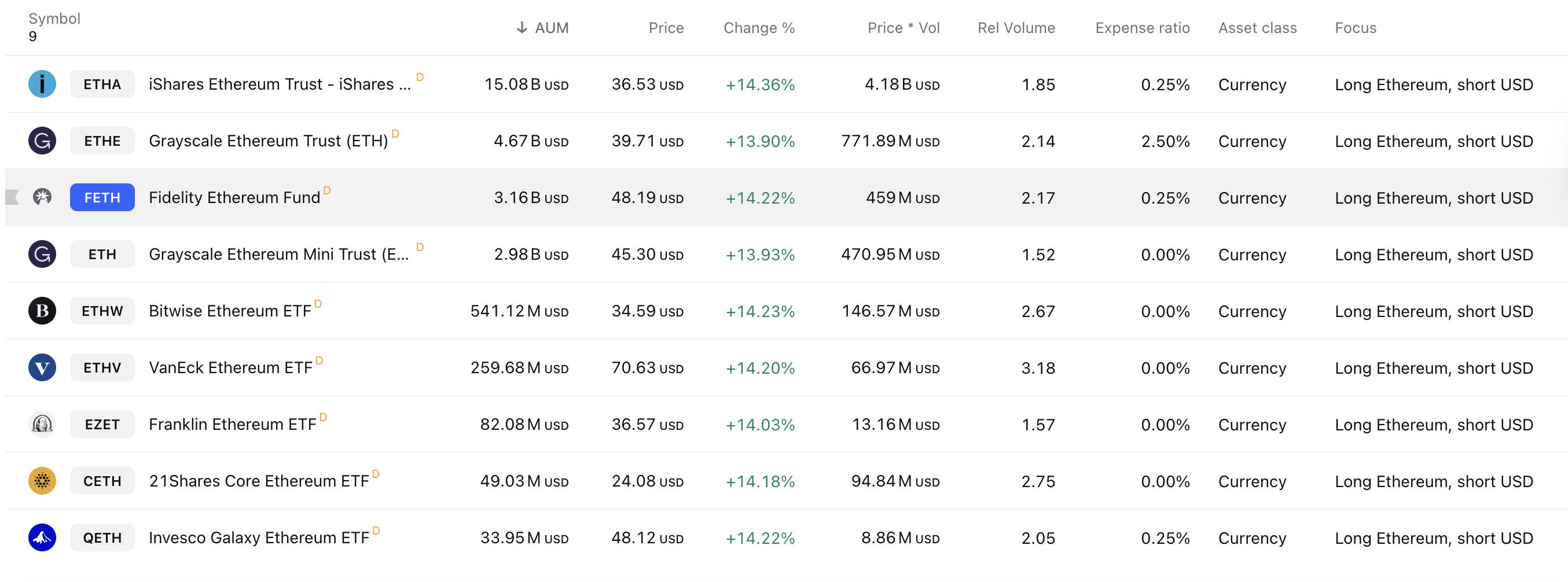
Task: Click the Grayscale logo beside ETHE
Action: point(42,141)
